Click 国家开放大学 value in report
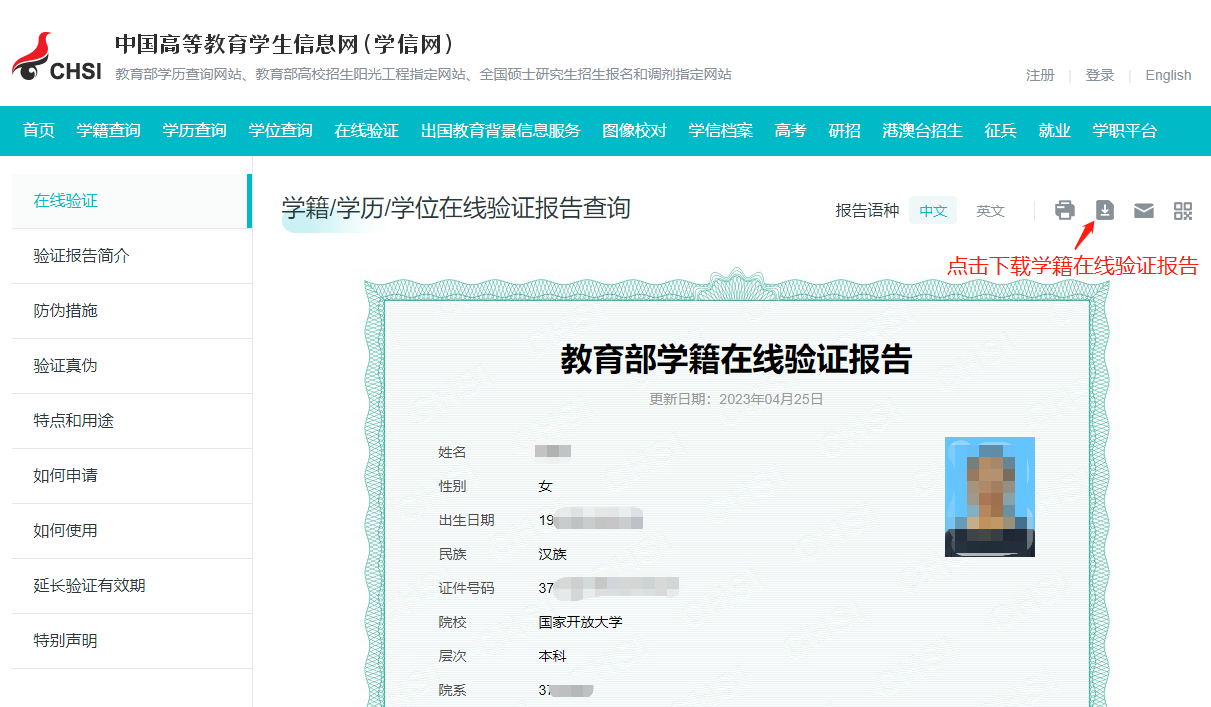This screenshot has height=707, width=1211. point(580,622)
